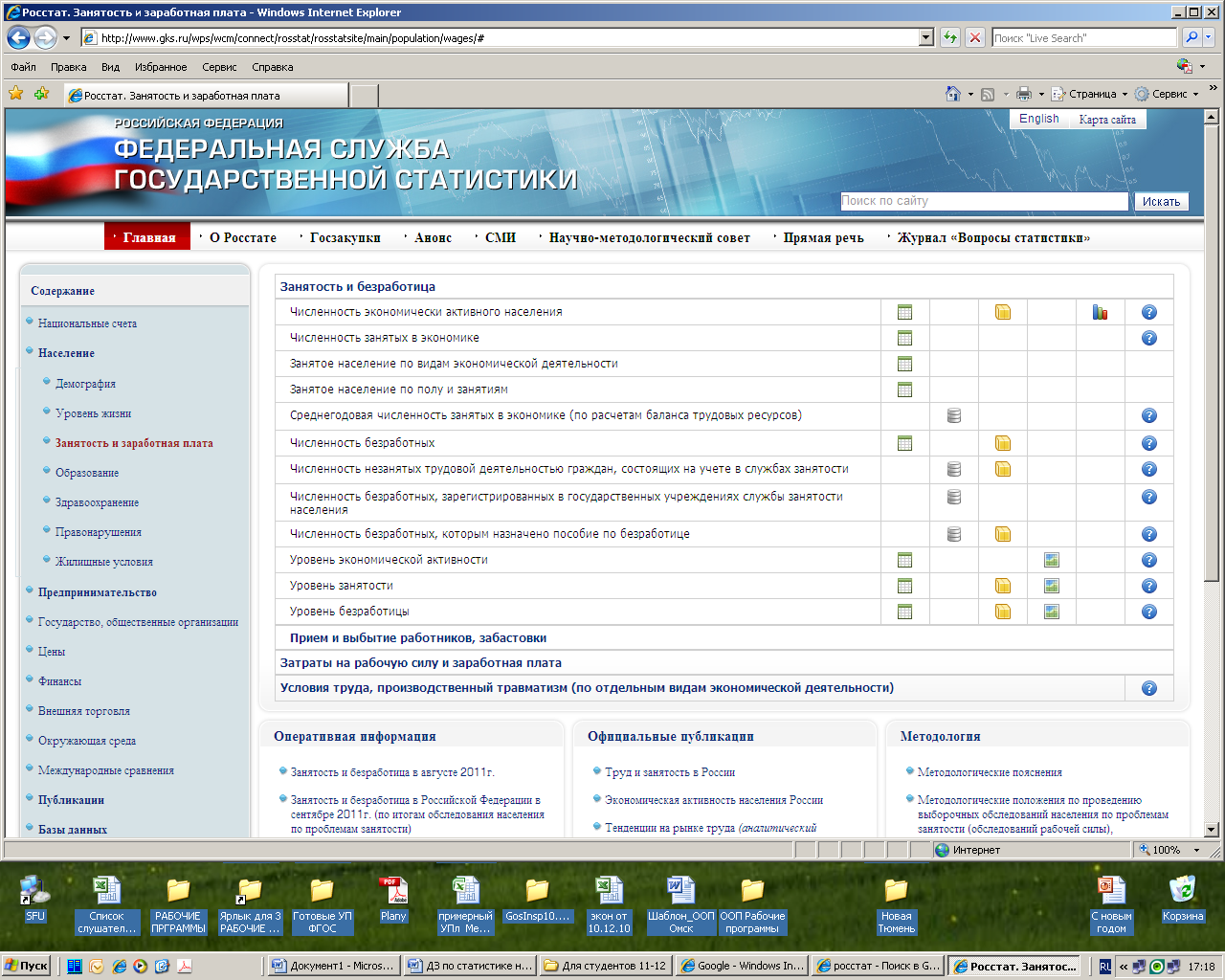Open map image icon for Уровень занятости
This screenshot has width=1225, height=980.
tap(1052, 586)
